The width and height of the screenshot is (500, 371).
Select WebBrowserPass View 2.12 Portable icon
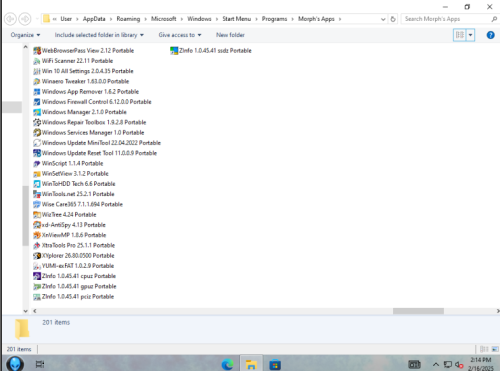37,51
